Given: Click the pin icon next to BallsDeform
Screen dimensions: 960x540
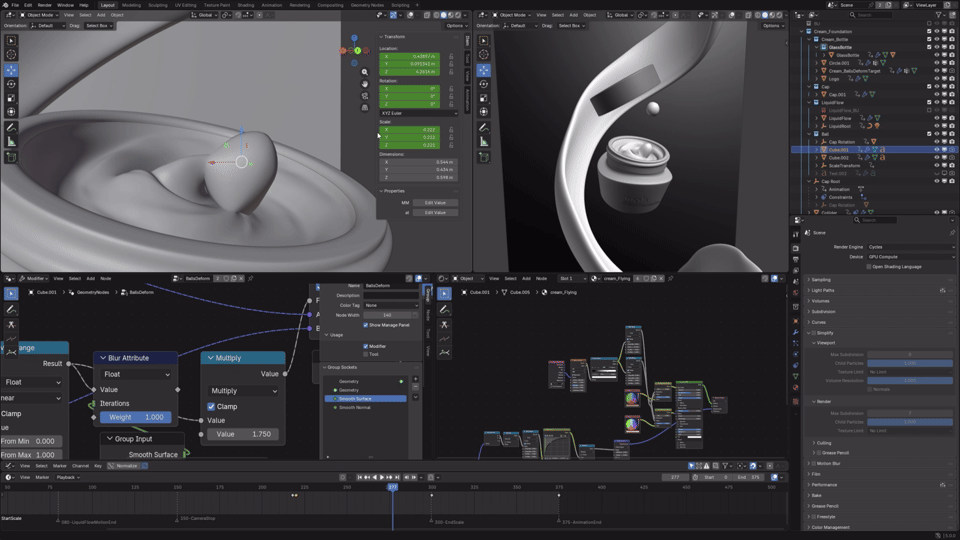Looking at the screenshot, I should [250, 278].
